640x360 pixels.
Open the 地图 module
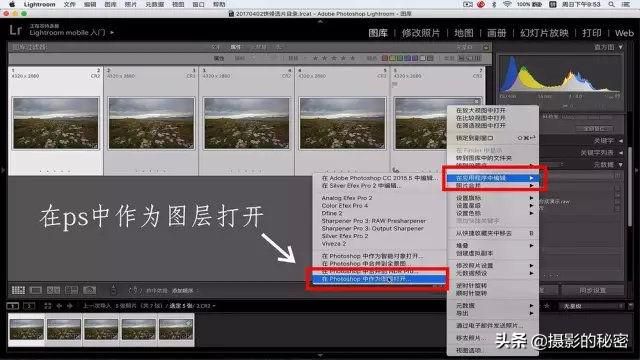[464, 33]
